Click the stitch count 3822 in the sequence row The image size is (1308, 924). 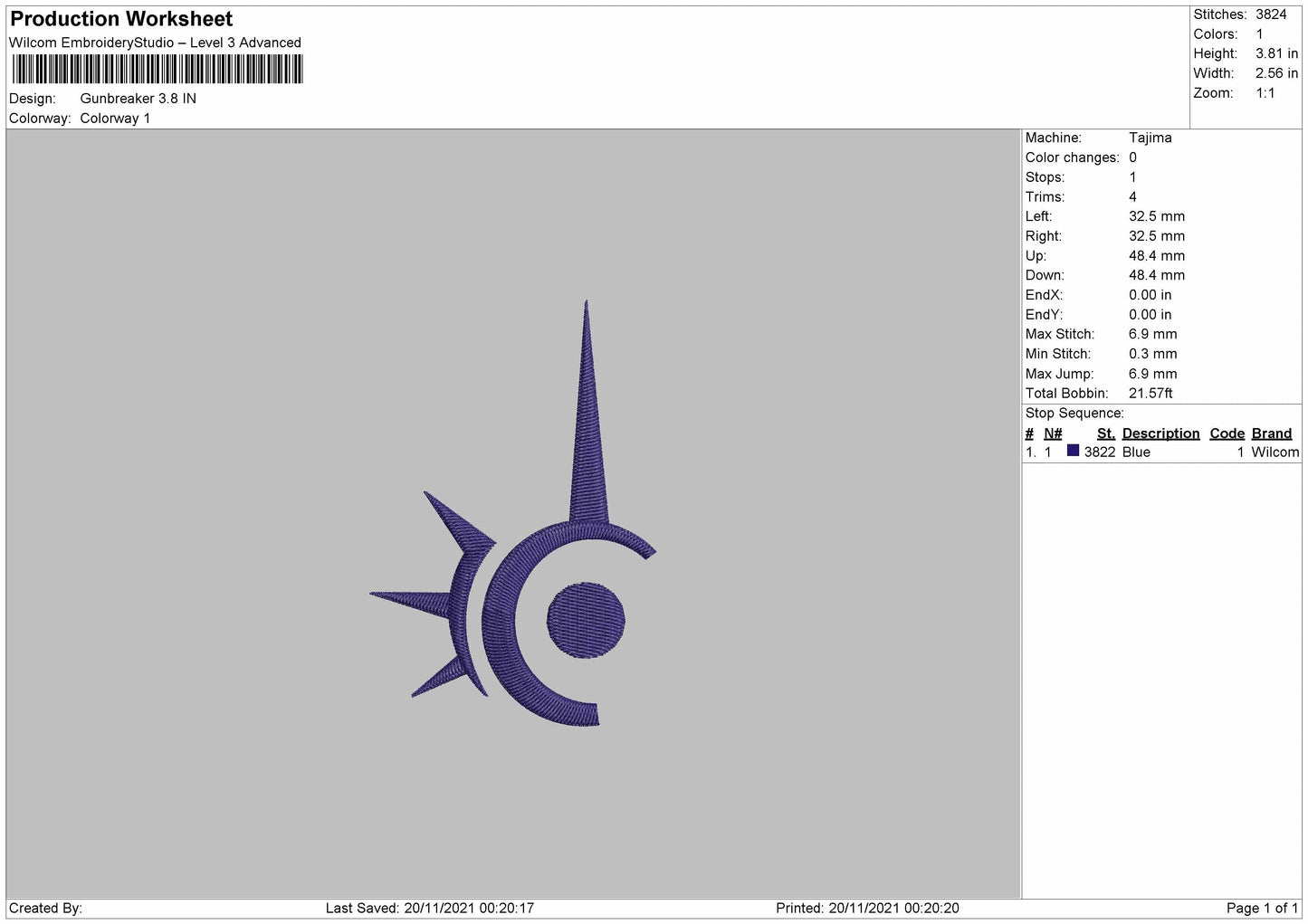point(1100,452)
